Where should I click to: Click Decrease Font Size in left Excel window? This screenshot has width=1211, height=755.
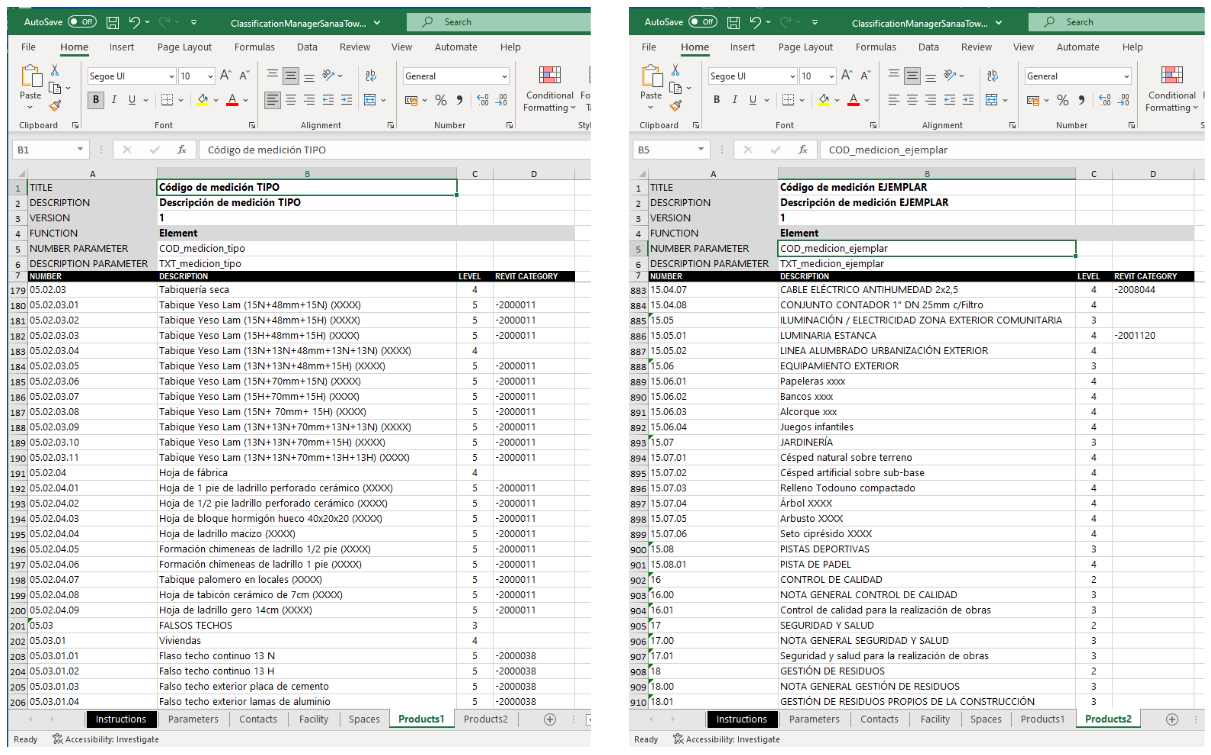coord(244,76)
